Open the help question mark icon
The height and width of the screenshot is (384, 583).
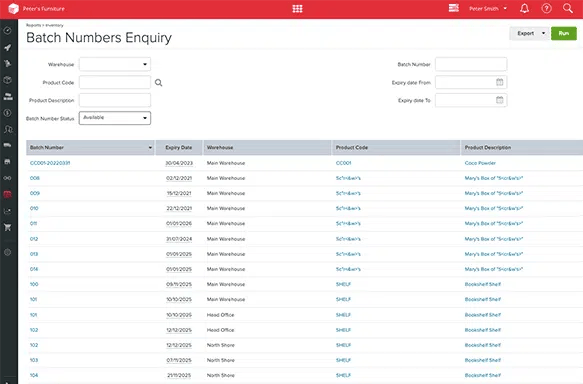tap(546, 9)
